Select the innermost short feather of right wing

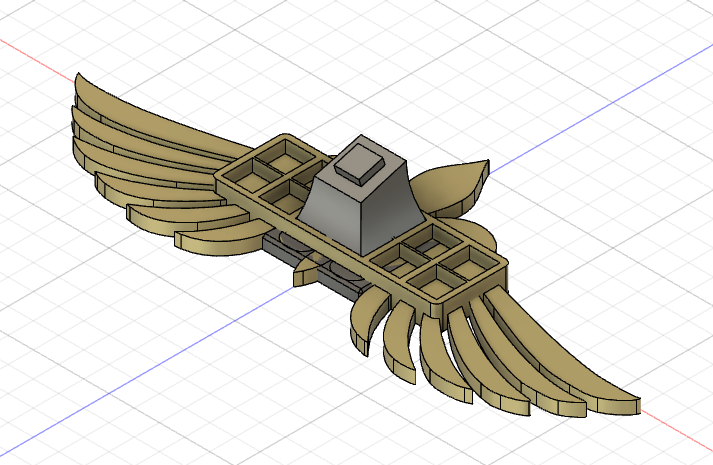pos(364,322)
